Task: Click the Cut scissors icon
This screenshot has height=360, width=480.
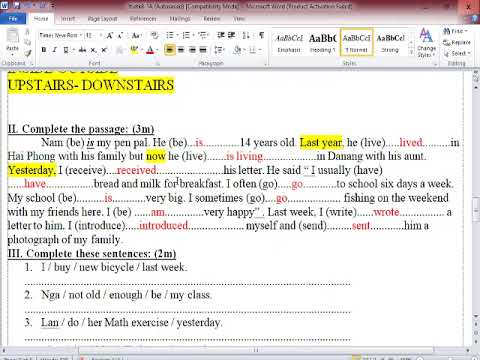Action: [28, 32]
